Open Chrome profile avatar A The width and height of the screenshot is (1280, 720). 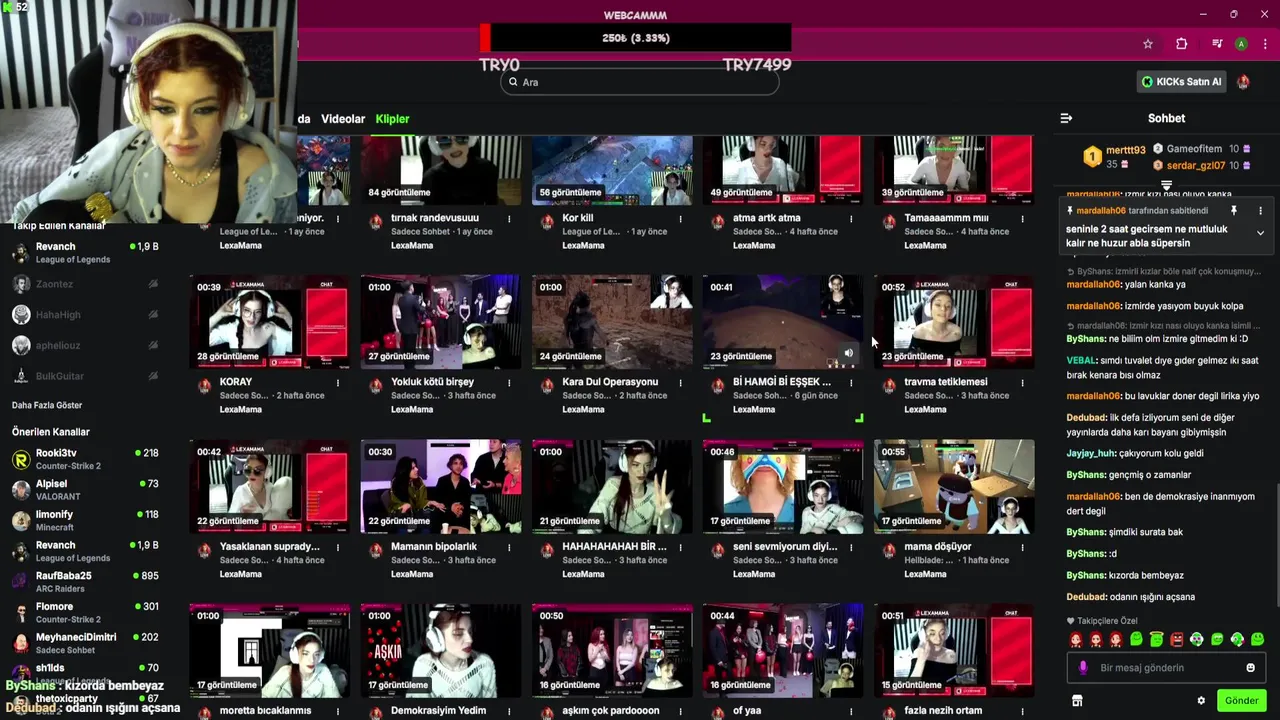[x=1241, y=44]
